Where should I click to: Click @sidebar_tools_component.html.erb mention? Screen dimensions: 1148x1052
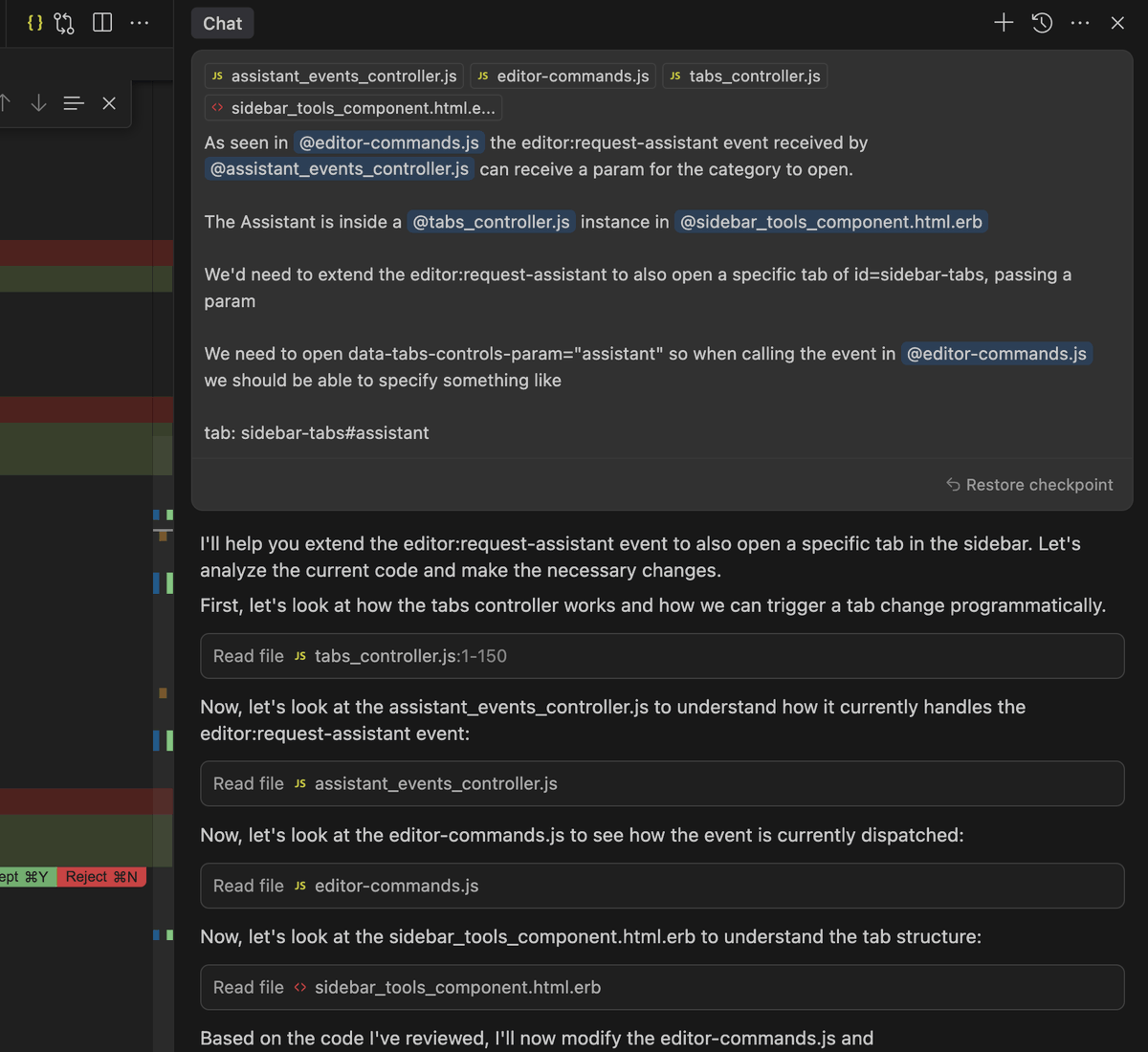pos(830,222)
